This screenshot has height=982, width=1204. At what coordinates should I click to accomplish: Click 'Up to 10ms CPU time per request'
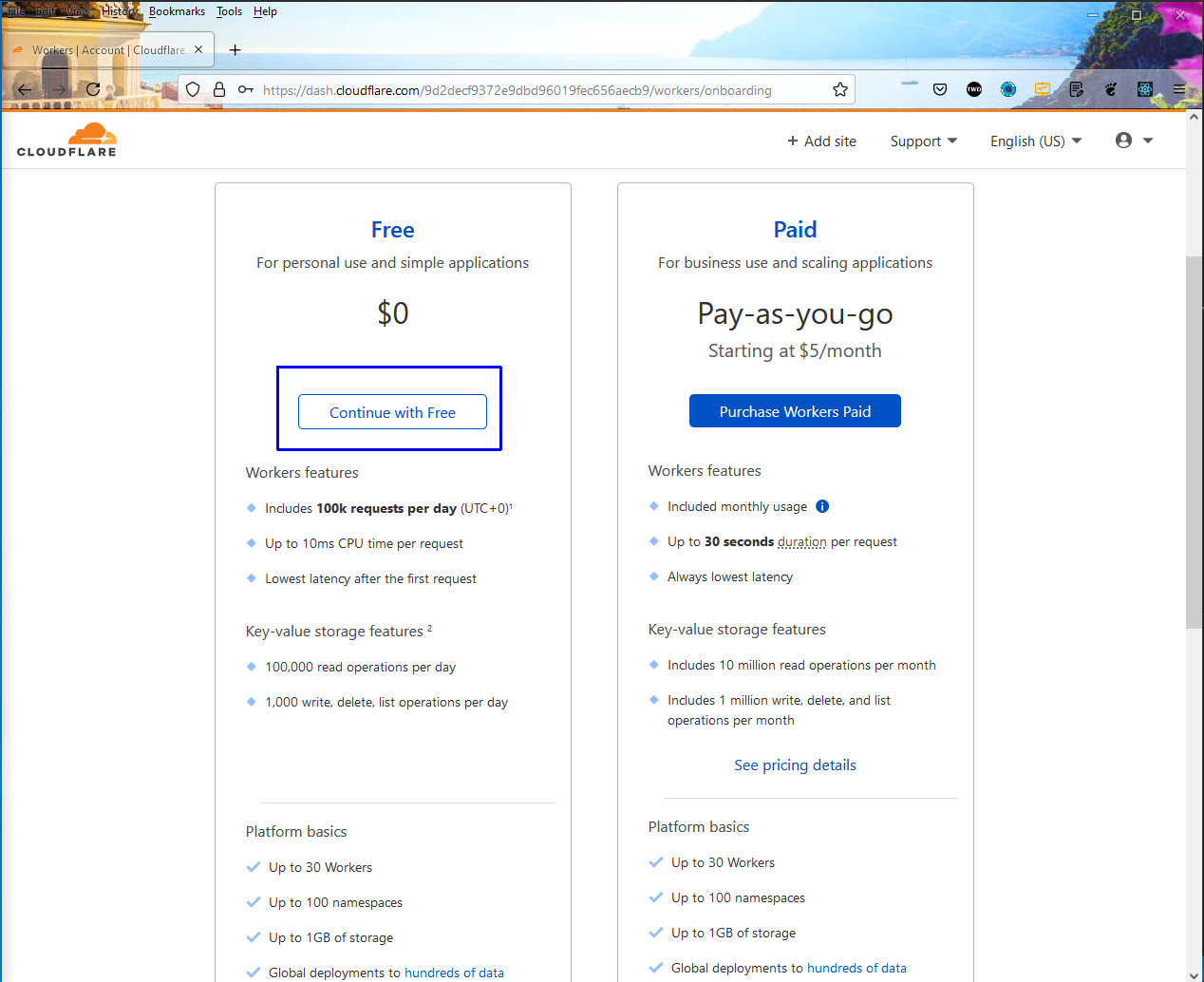364,543
